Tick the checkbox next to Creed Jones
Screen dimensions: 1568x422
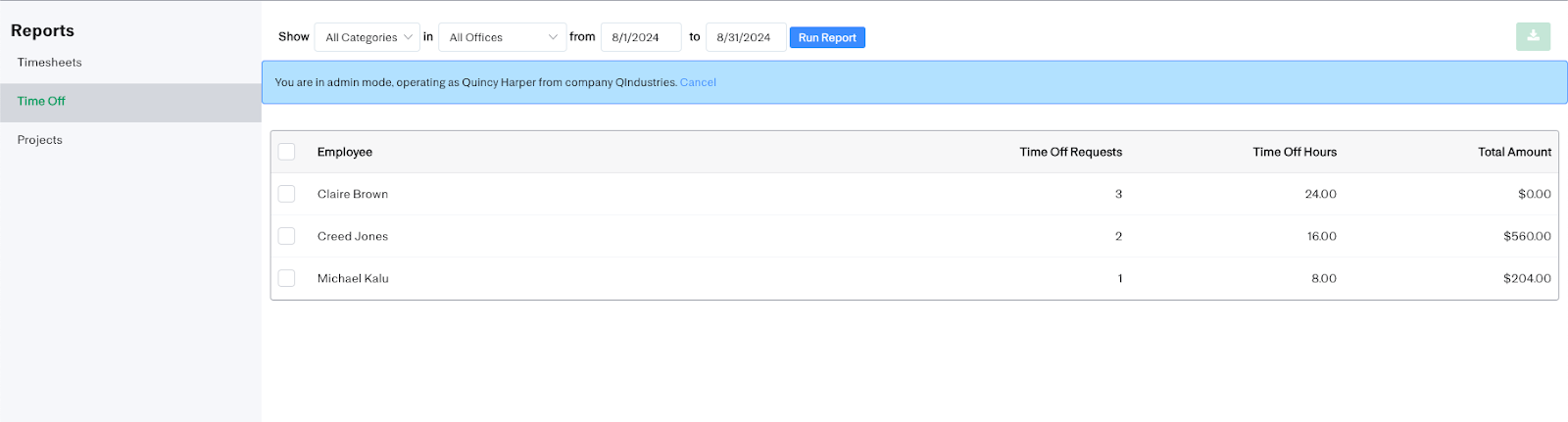[286, 236]
